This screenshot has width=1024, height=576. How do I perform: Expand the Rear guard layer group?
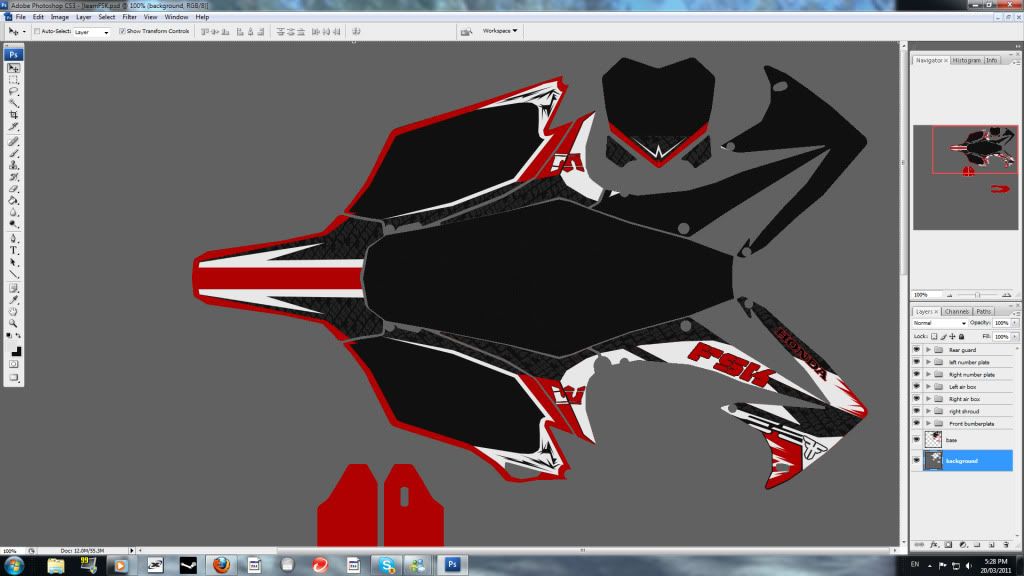[928, 350]
